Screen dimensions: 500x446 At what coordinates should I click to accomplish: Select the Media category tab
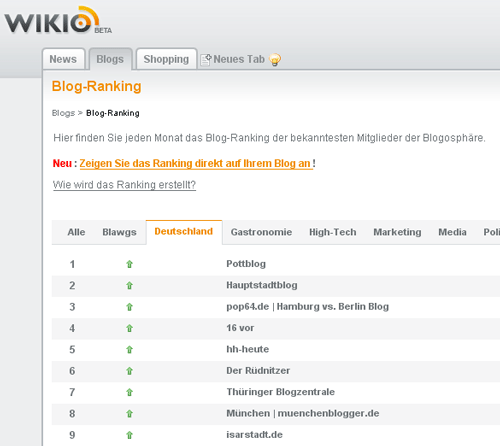coord(452,232)
